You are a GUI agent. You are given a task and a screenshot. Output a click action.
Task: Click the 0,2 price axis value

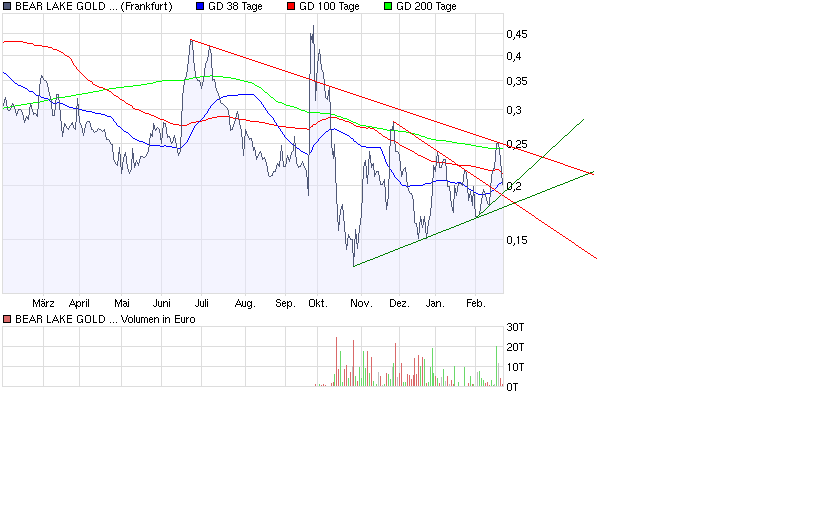(514, 186)
